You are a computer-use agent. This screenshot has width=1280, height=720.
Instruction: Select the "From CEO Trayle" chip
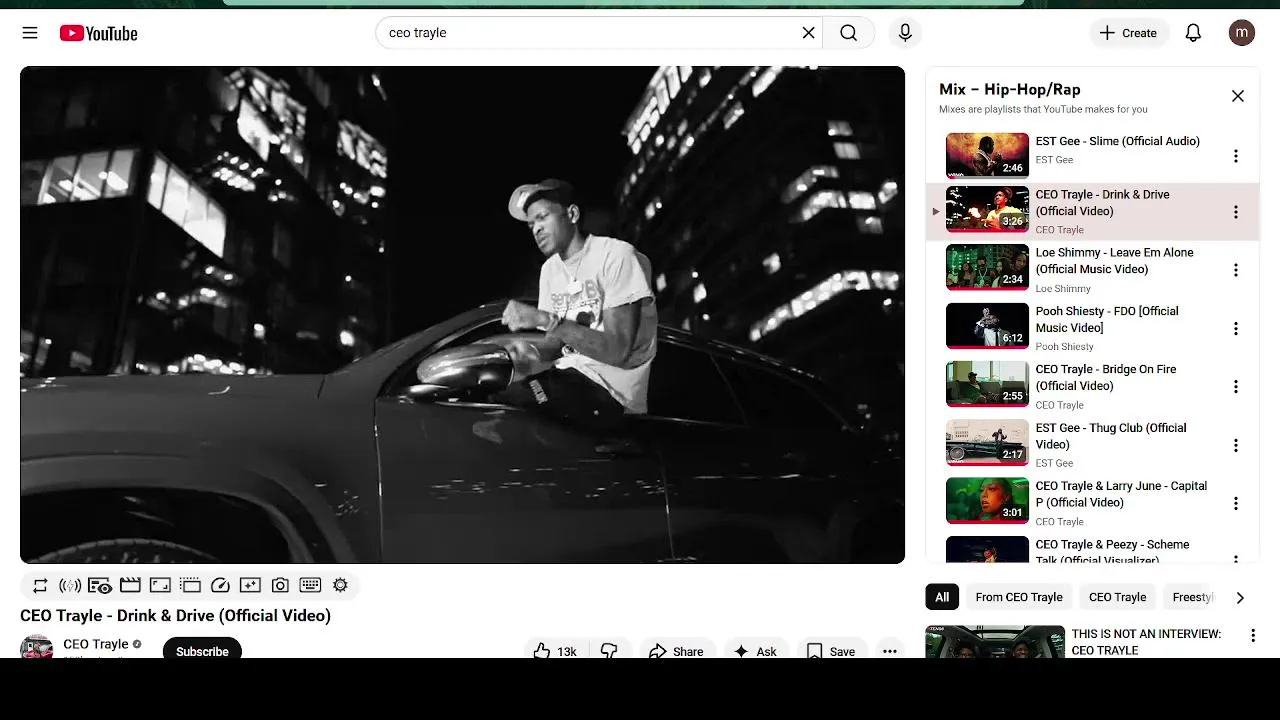point(1019,597)
